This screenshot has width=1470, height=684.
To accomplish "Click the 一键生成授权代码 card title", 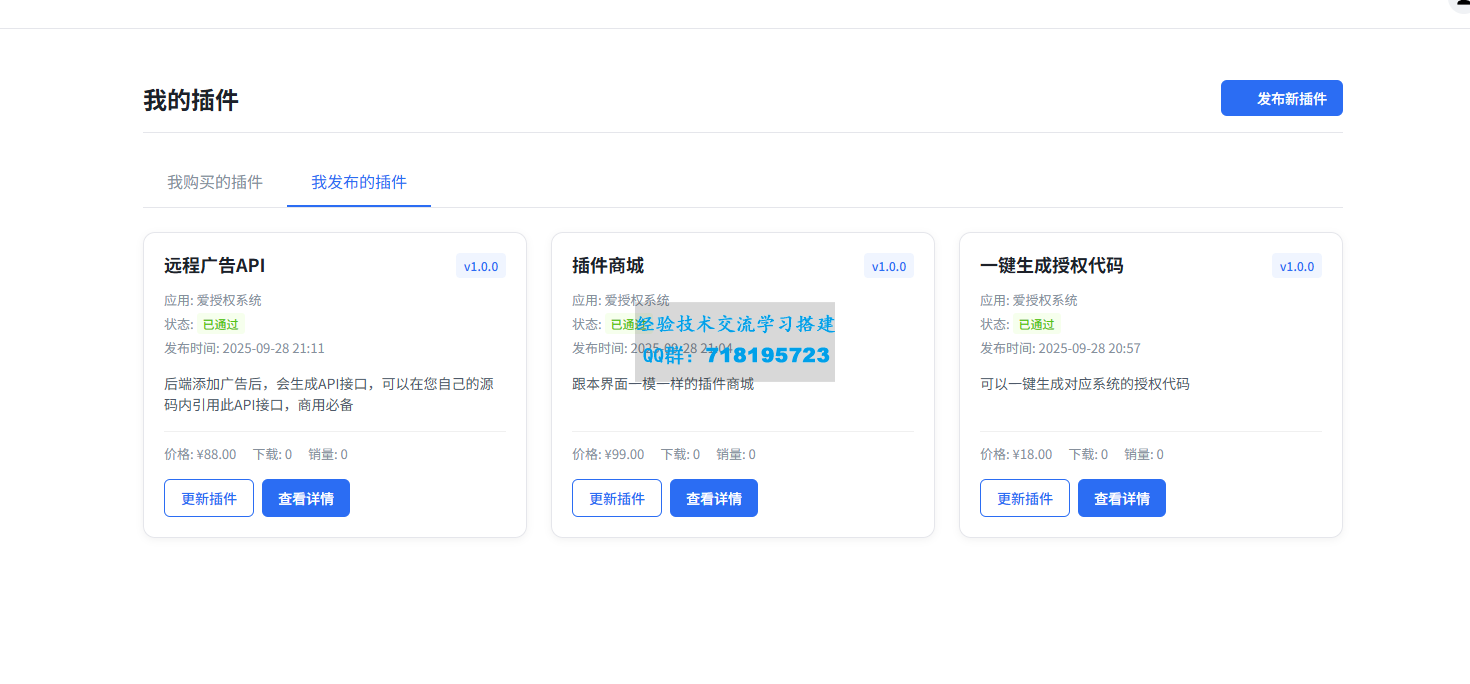I will (1052, 266).
